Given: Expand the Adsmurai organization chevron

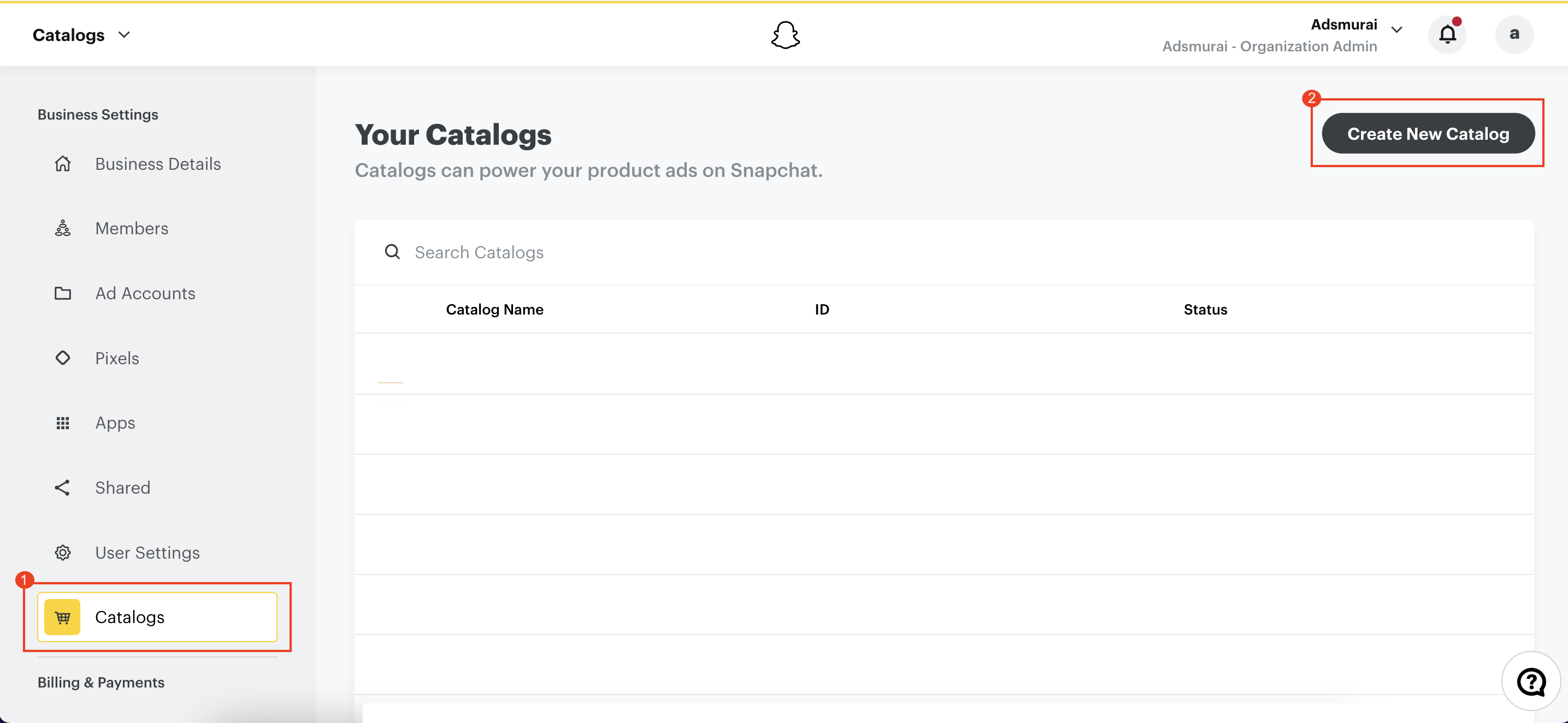Looking at the screenshot, I should pos(1397,29).
